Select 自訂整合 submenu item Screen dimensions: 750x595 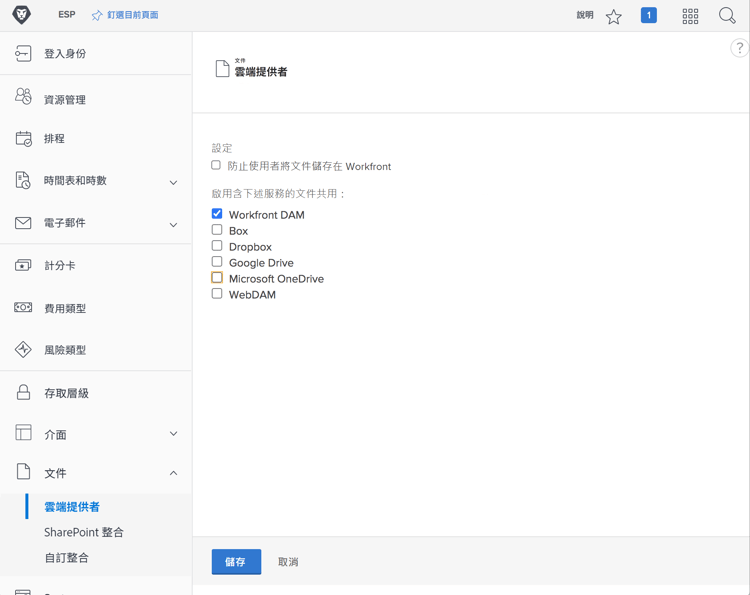(x=66, y=557)
